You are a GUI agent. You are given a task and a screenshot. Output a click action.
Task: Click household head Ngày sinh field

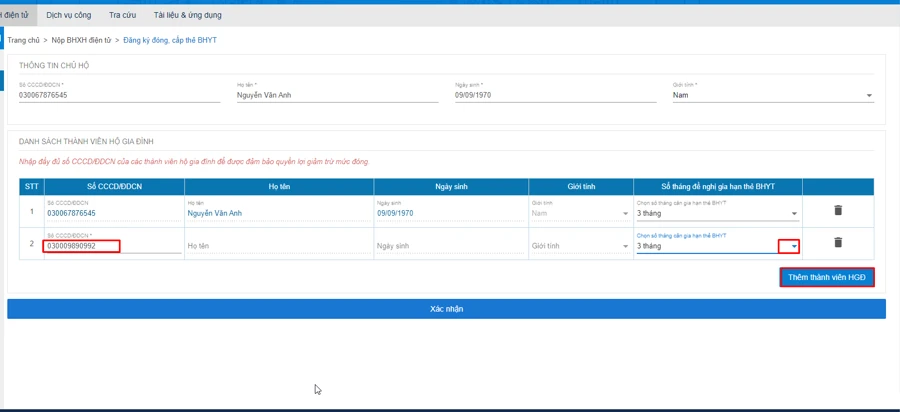pos(555,96)
